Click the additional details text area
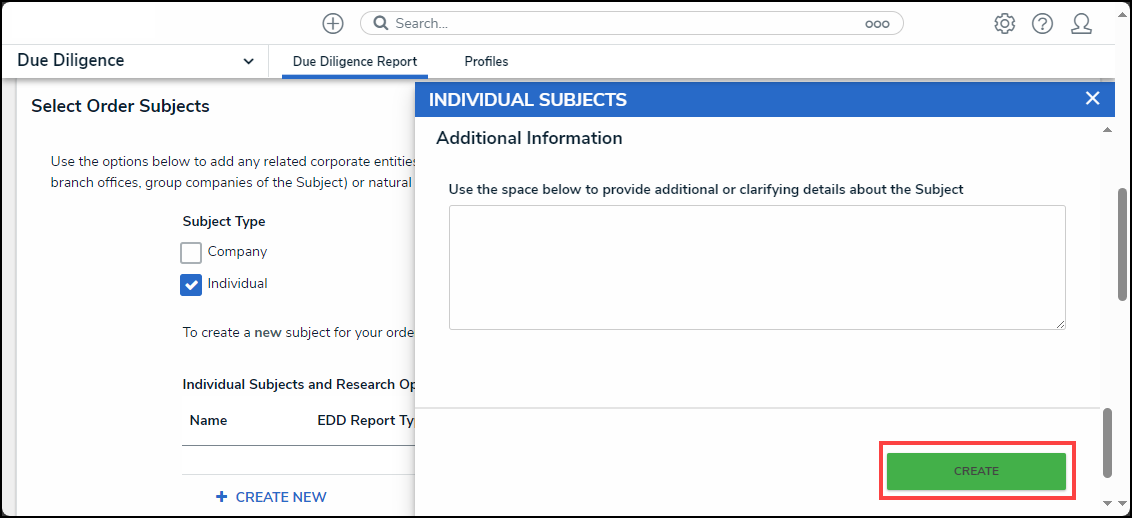 (x=757, y=268)
